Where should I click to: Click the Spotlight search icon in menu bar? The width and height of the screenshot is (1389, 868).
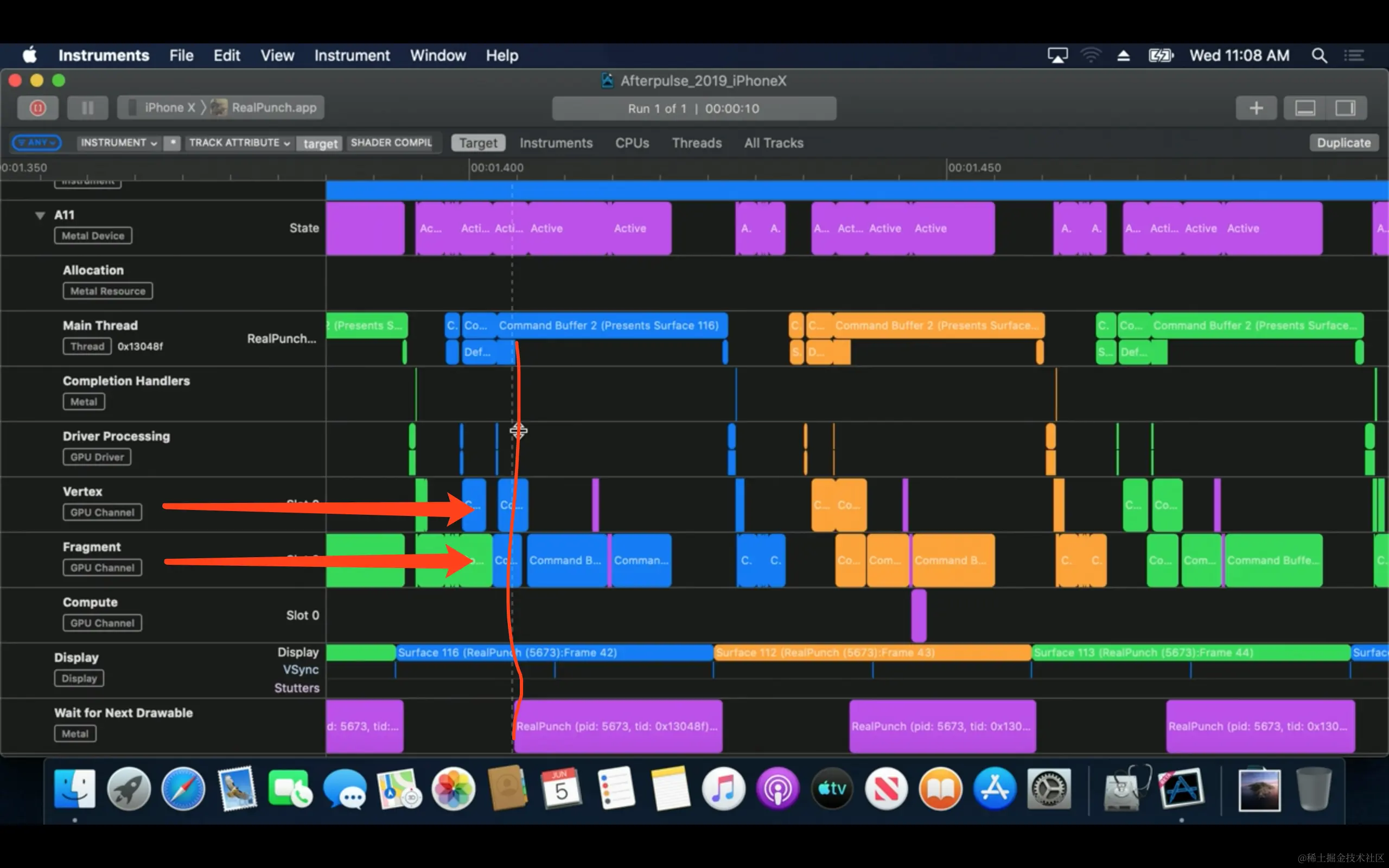(x=1319, y=56)
